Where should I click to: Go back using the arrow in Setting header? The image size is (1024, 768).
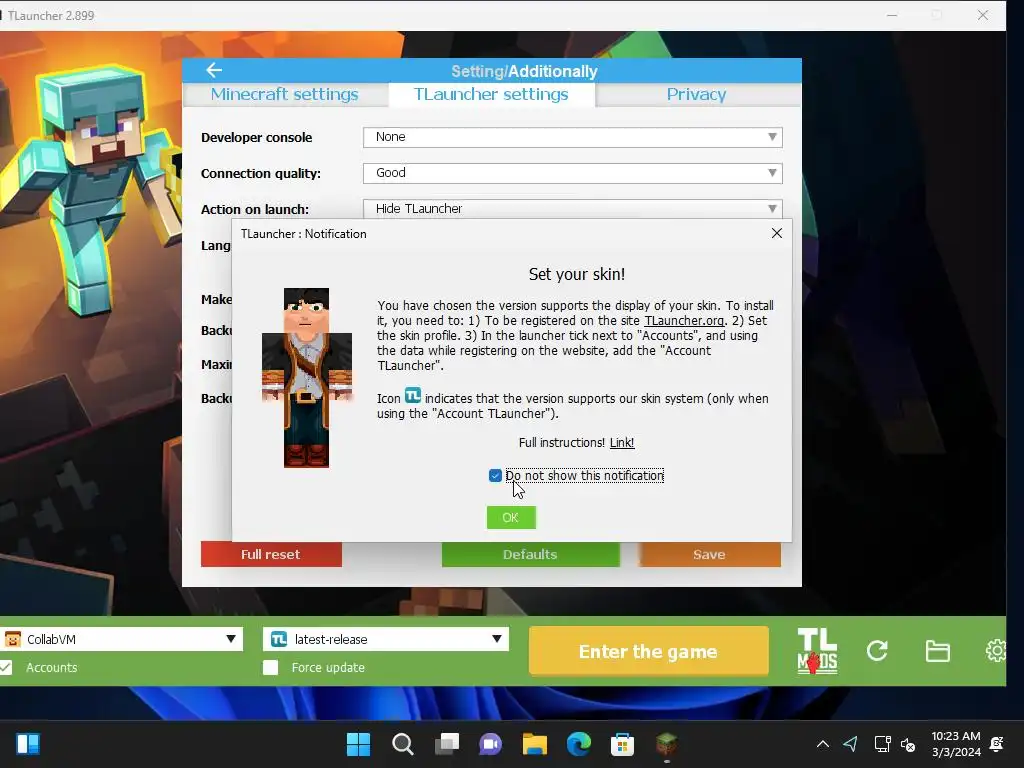click(214, 71)
